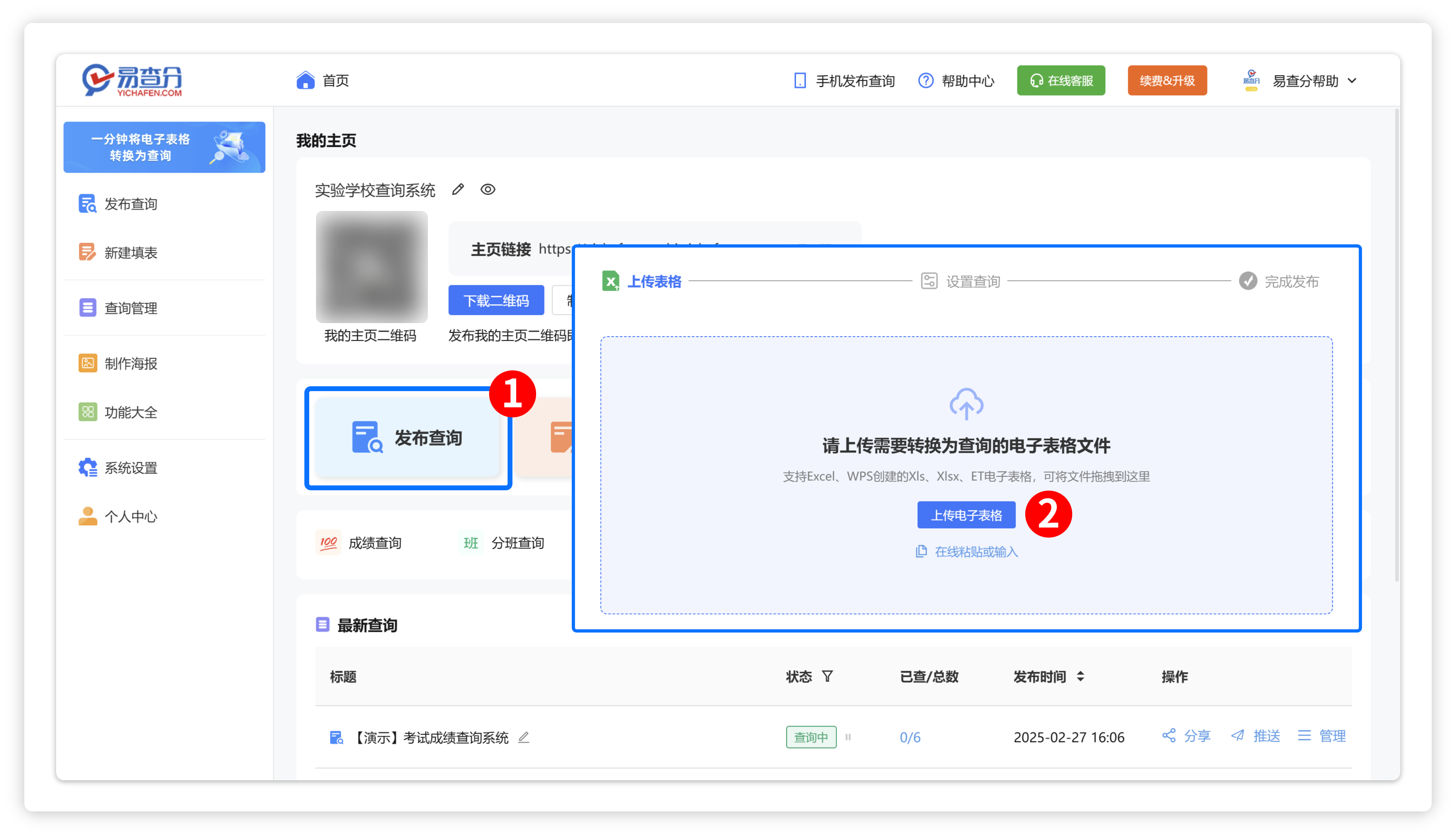Click the large 发布查询 card
Viewport: 1456px width, 837px height.
coord(408,438)
